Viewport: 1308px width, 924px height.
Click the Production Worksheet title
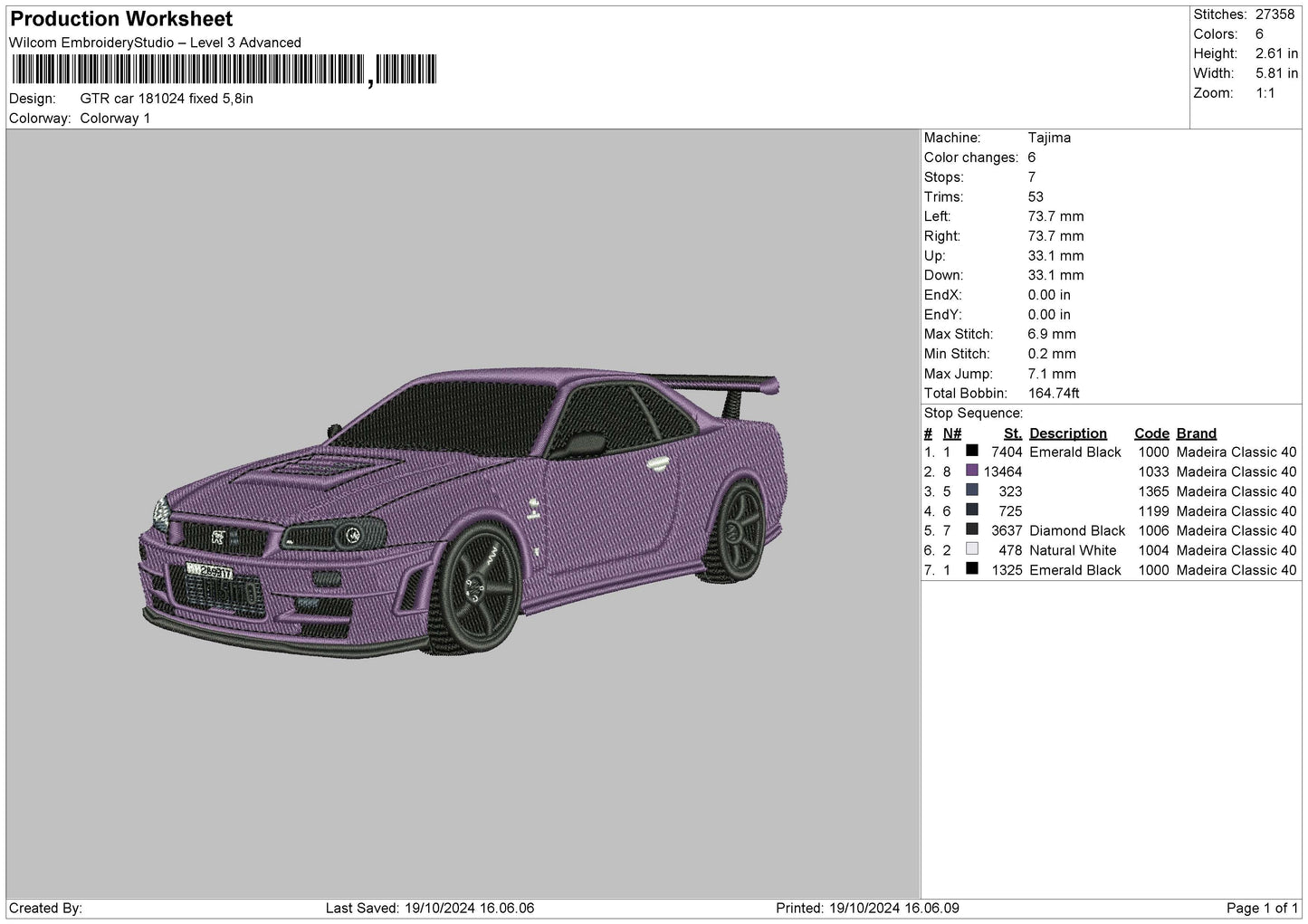[121, 19]
